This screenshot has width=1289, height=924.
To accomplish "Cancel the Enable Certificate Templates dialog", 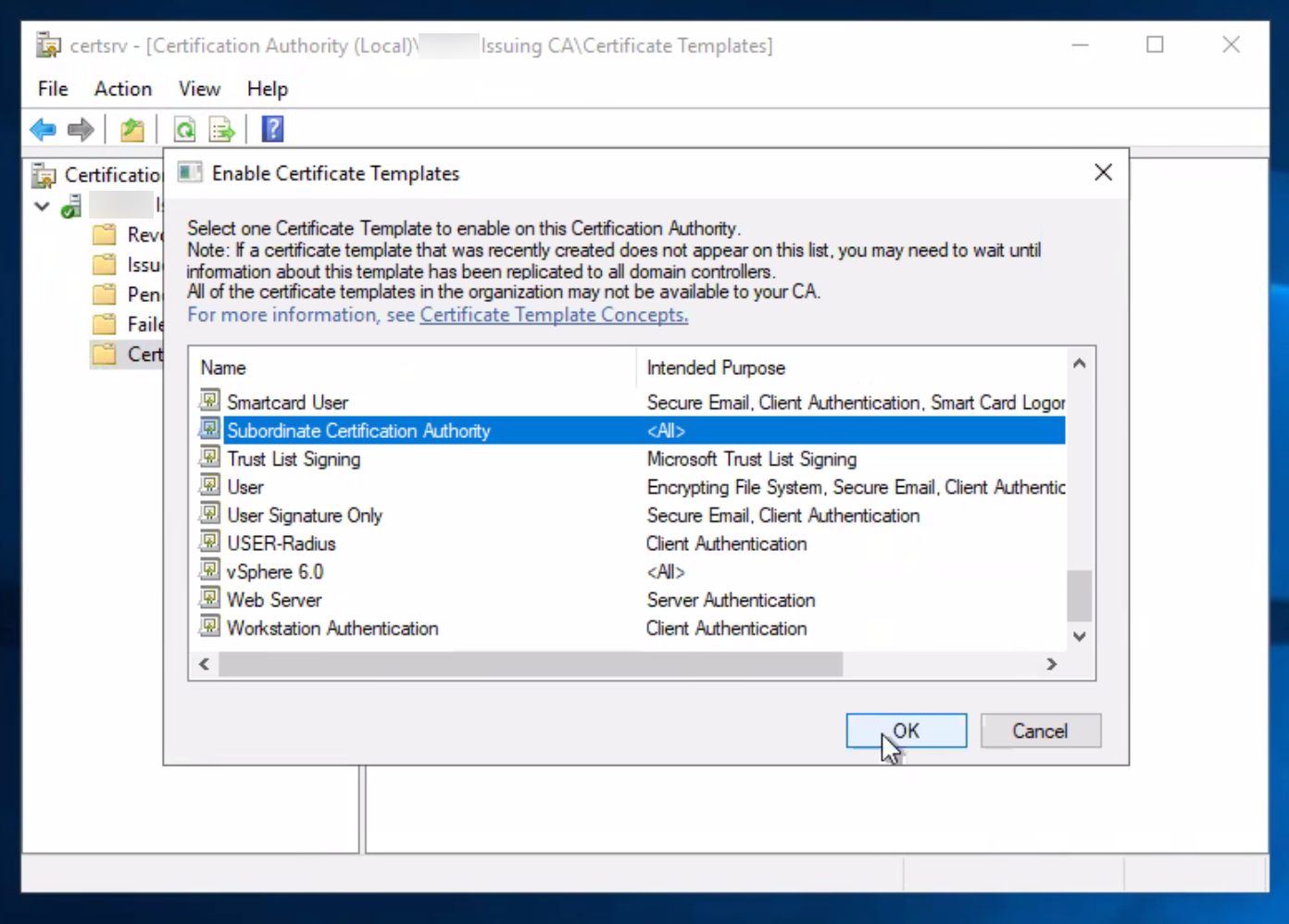I will [1040, 730].
